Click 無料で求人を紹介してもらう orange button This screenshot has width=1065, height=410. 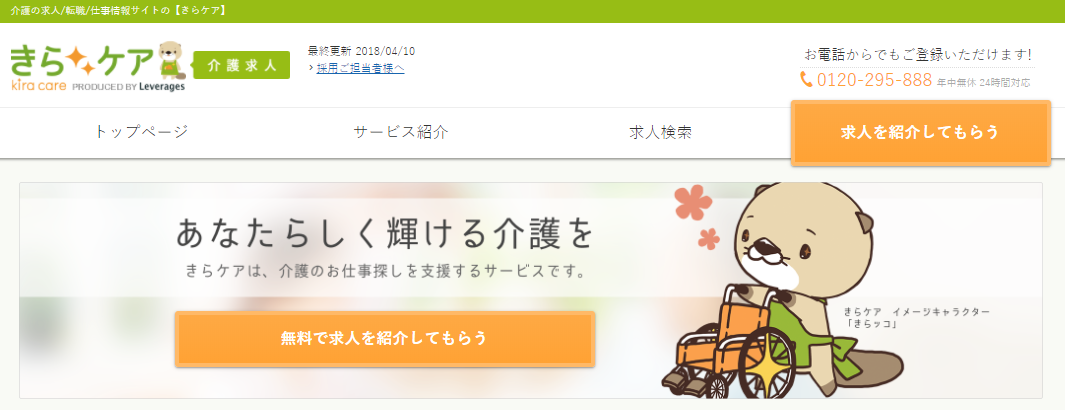[384, 339]
